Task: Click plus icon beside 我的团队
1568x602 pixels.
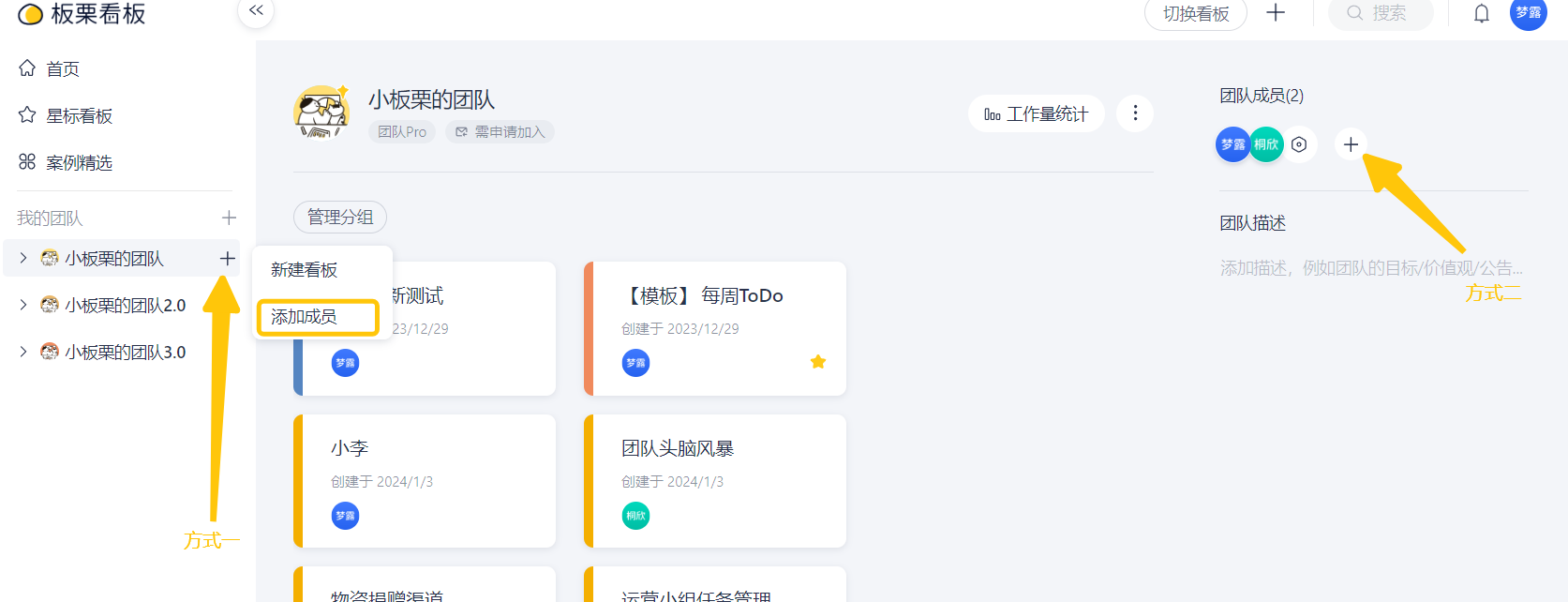Action: point(229,218)
